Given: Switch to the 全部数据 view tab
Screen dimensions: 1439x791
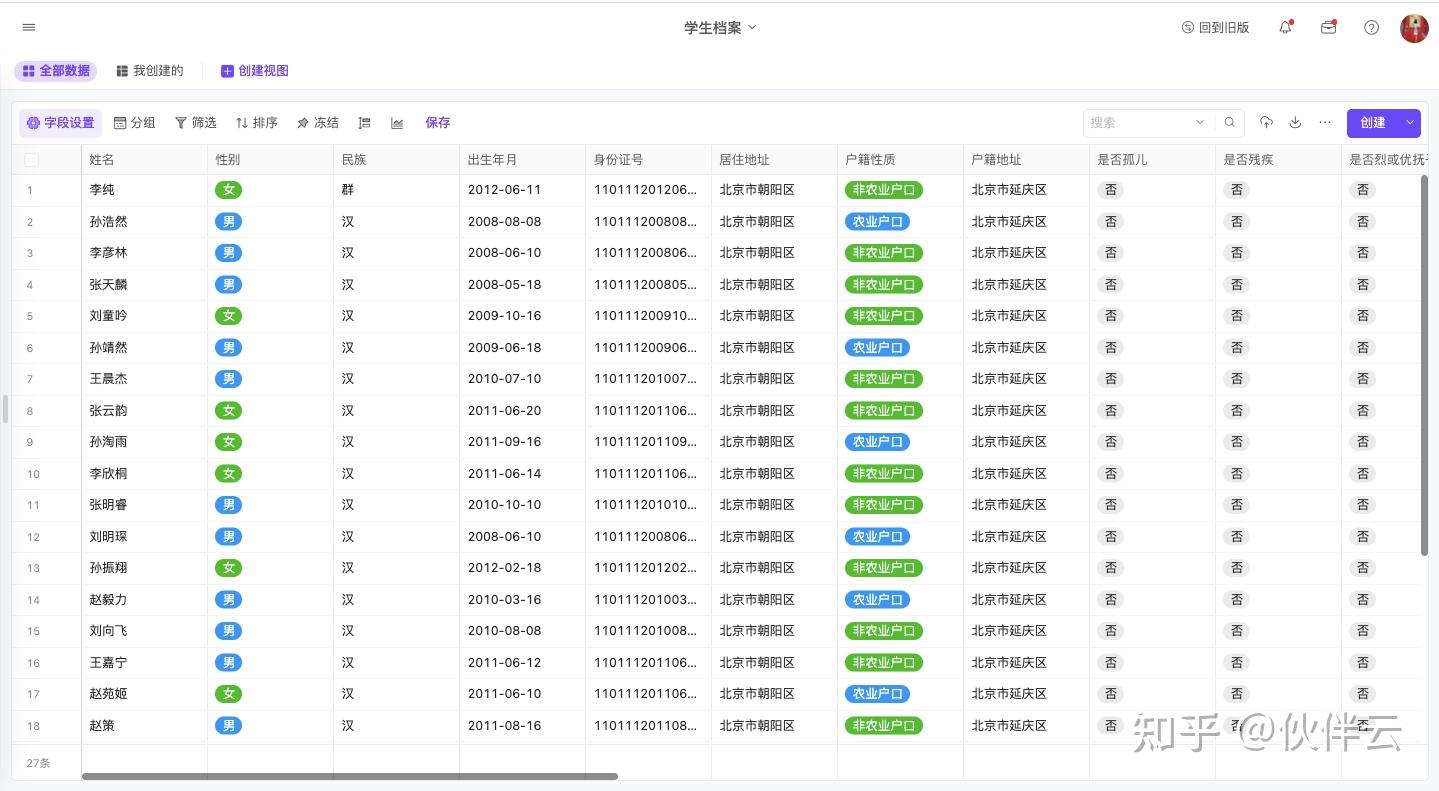Looking at the screenshot, I should coord(56,71).
